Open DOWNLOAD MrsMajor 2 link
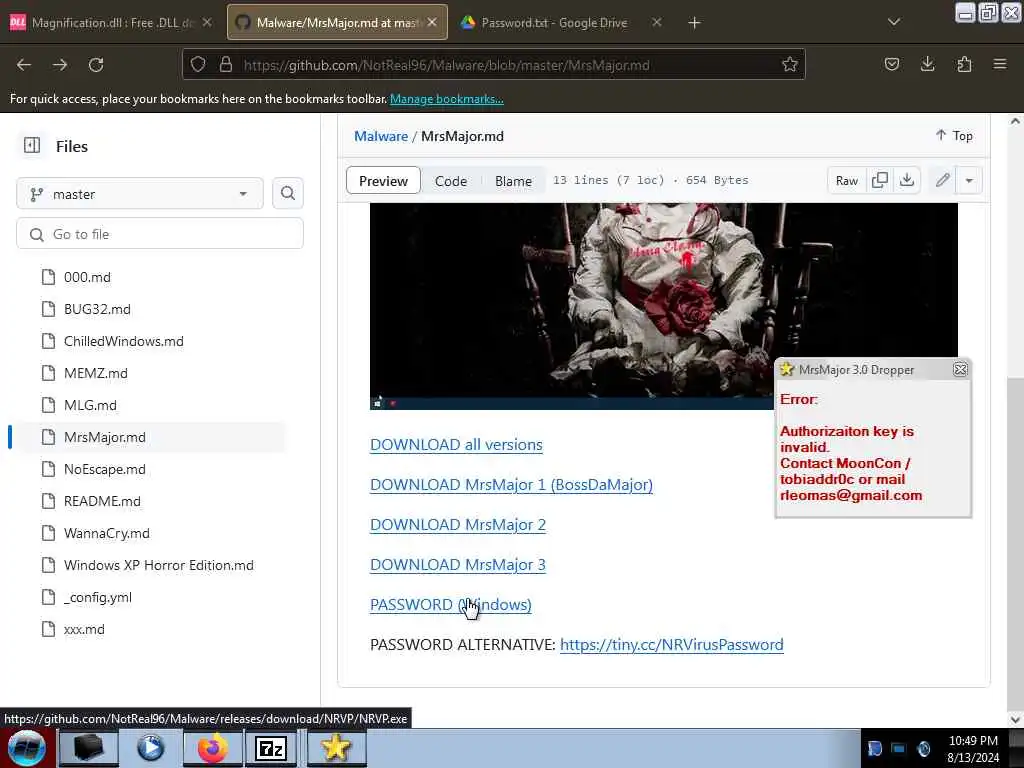Viewport: 1024px width, 768px height. 458,524
